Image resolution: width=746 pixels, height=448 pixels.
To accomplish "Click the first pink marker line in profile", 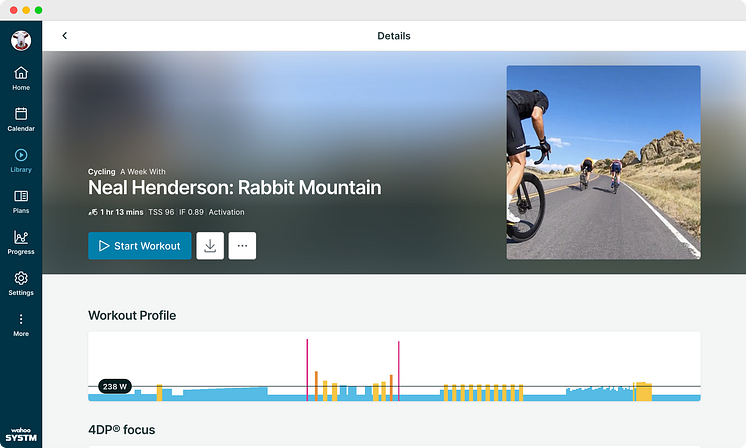I will click(307, 369).
